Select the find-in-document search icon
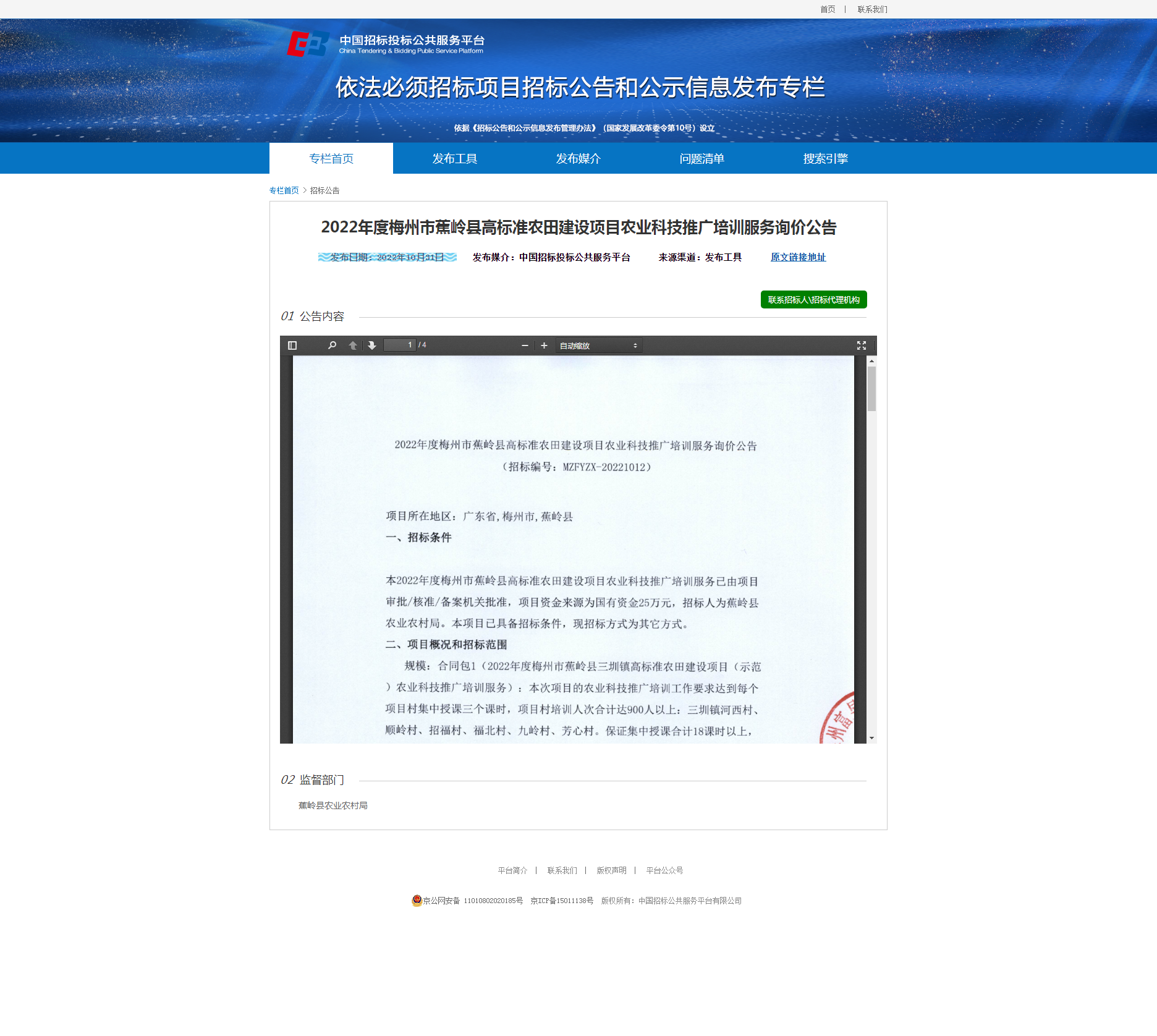 pyautogui.click(x=332, y=345)
